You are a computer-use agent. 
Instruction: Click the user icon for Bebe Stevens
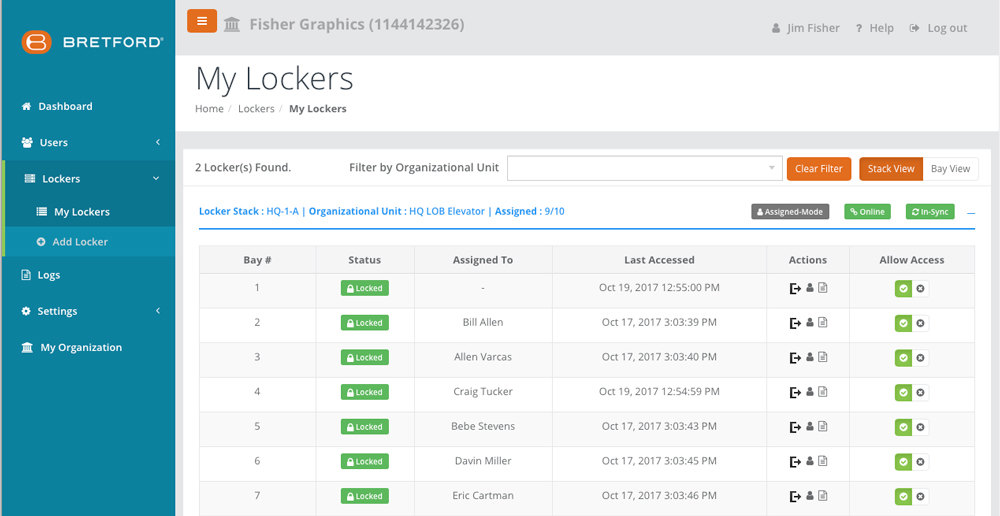[810, 426]
